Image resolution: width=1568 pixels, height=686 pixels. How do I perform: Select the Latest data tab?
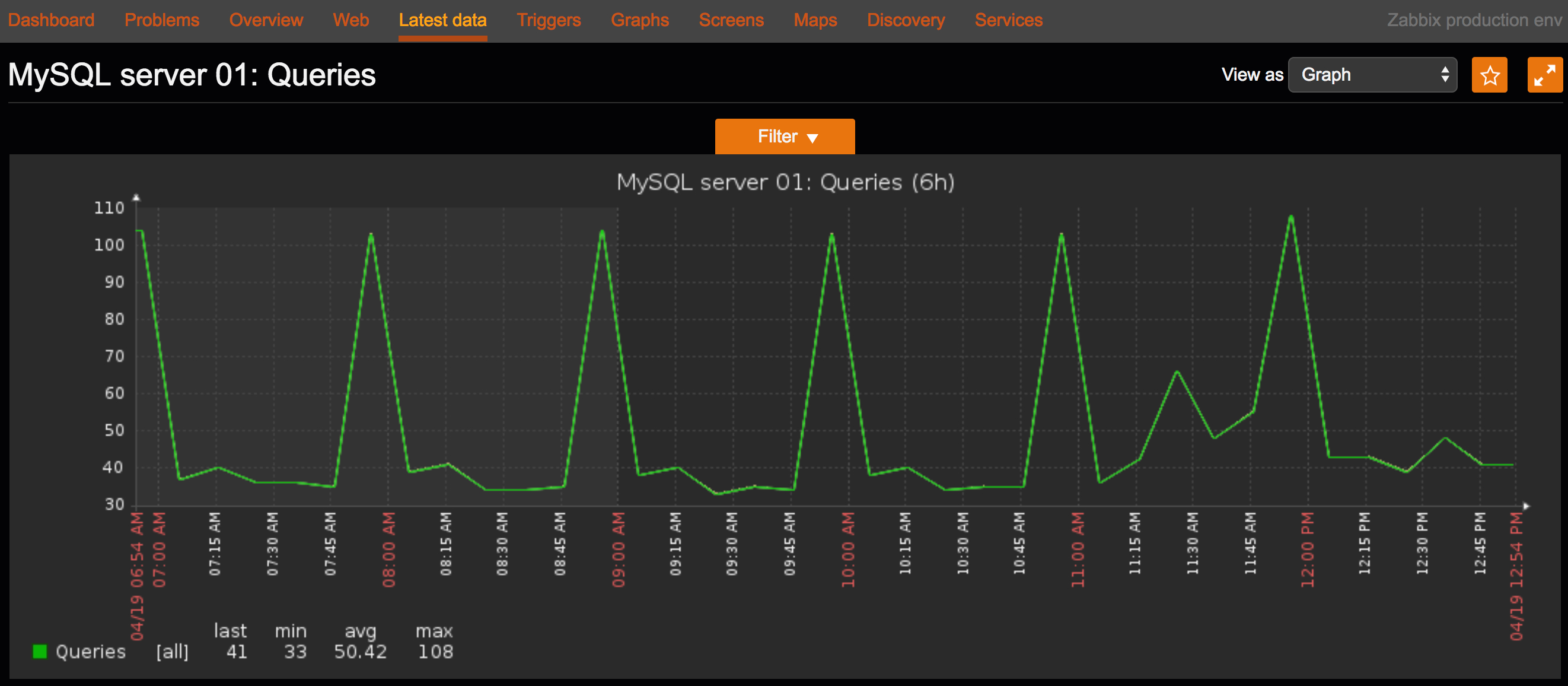point(442,20)
